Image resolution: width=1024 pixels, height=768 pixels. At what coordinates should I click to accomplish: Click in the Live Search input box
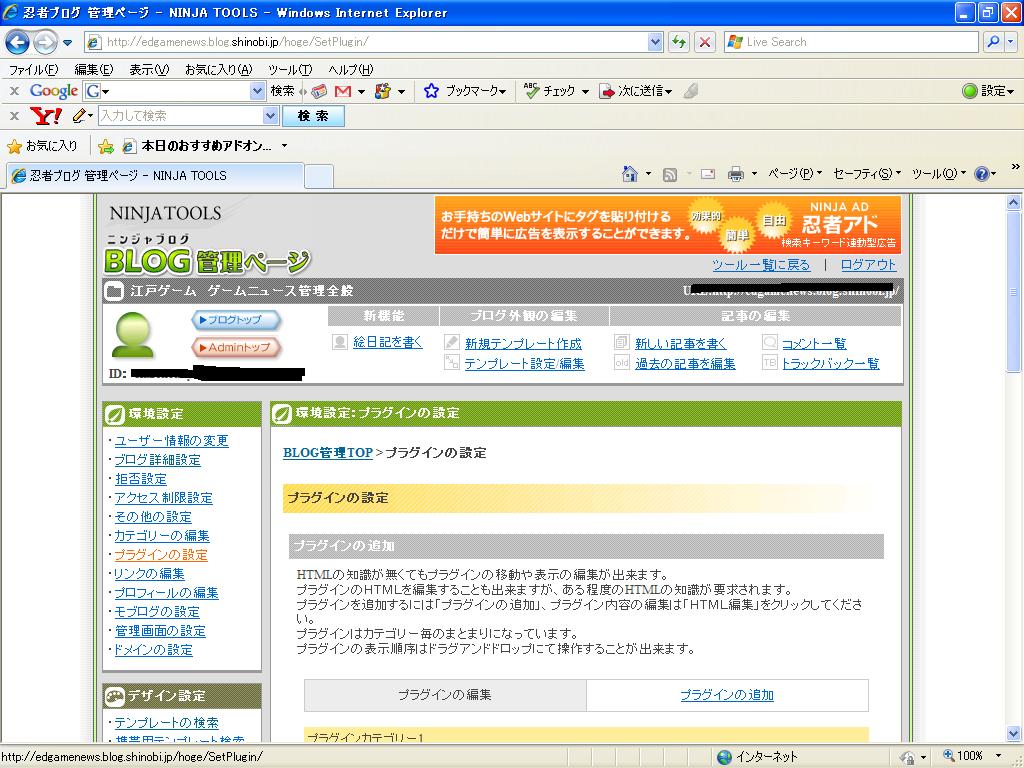tap(852, 42)
